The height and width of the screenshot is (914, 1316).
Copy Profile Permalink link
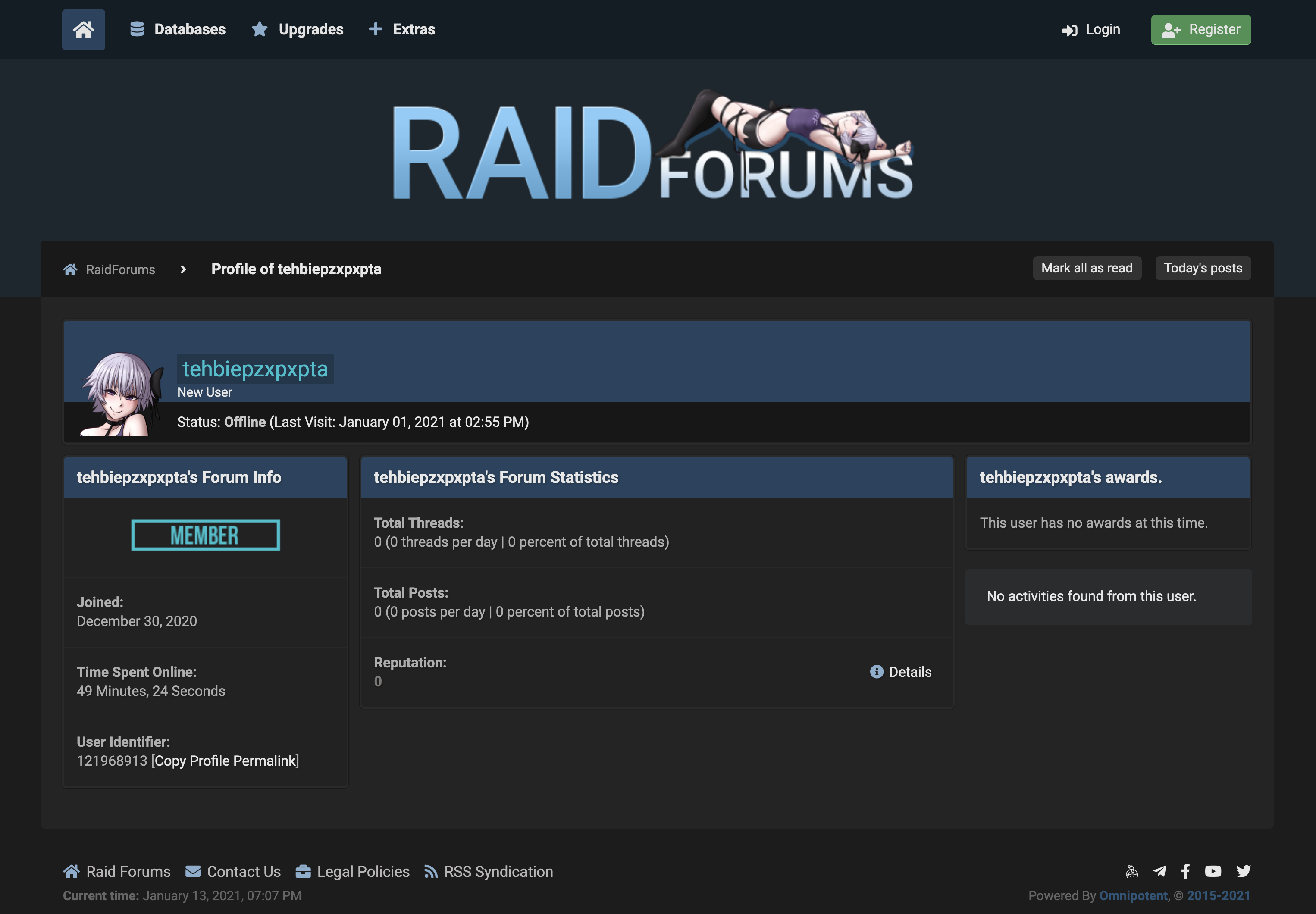click(x=225, y=761)
